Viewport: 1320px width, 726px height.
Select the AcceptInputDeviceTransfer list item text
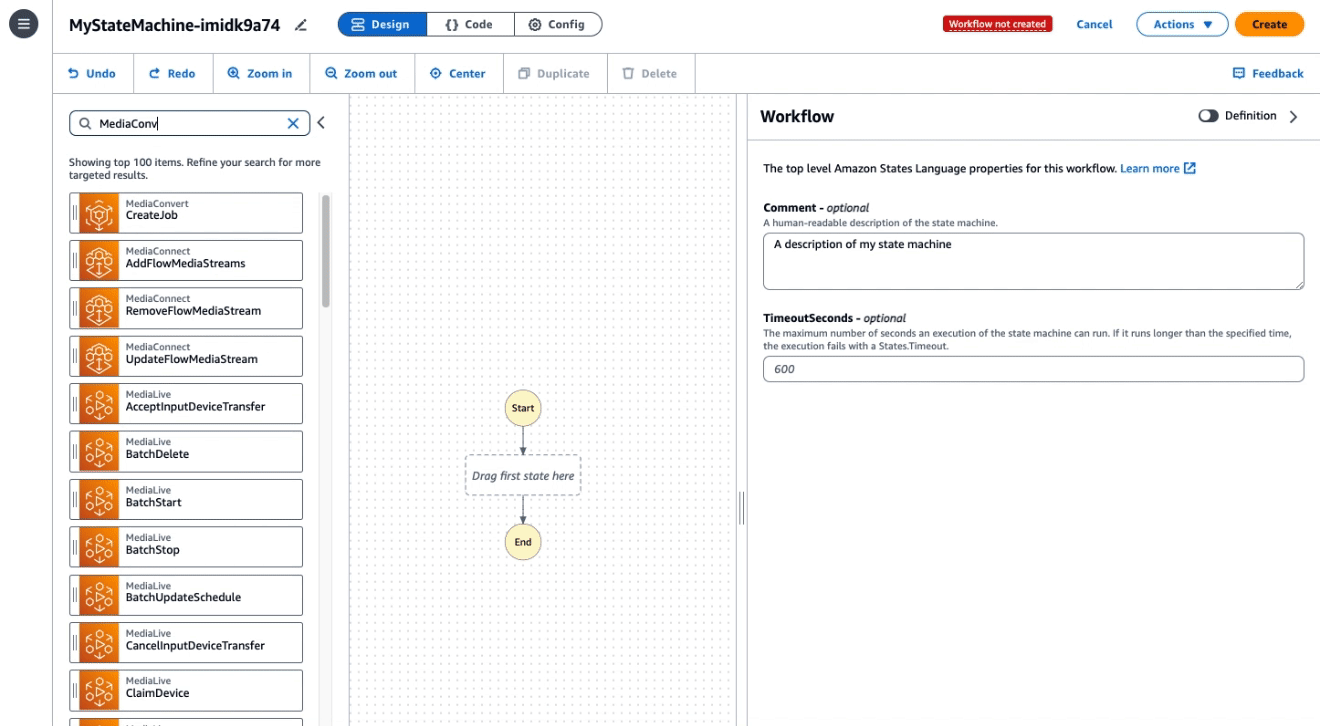point(196,407)
